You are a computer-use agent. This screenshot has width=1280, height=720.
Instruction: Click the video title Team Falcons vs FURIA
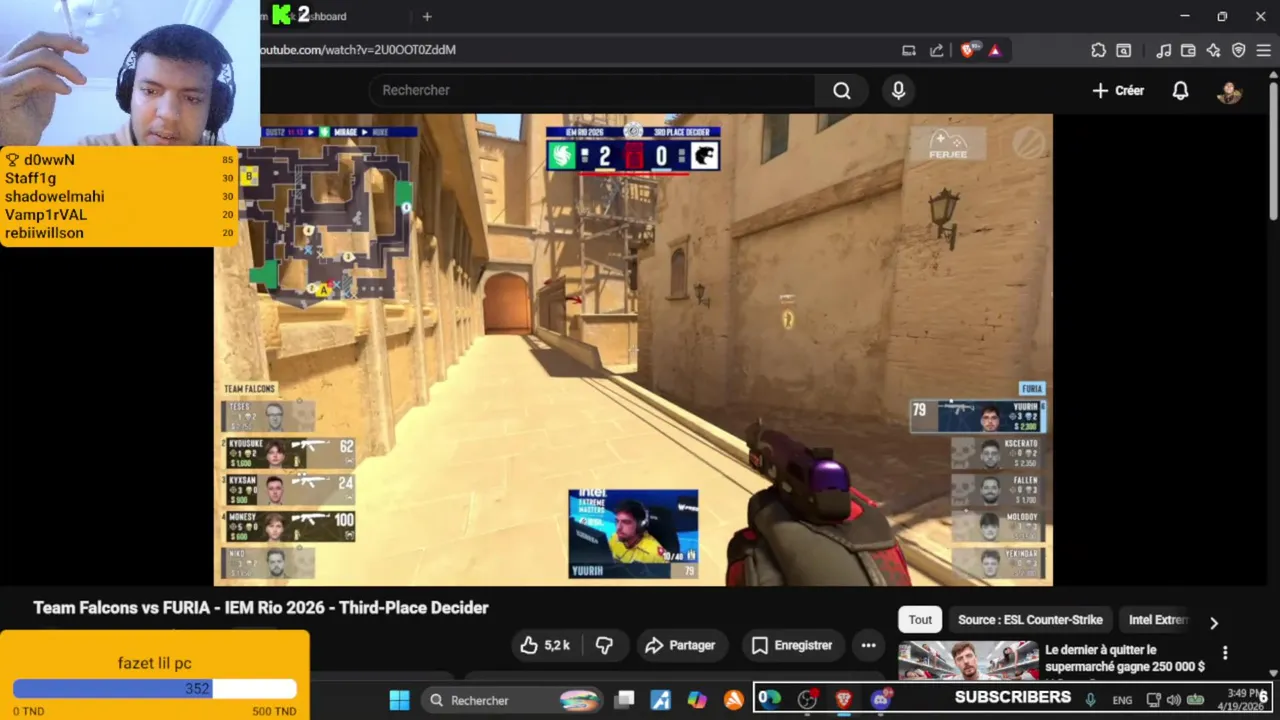261,608
